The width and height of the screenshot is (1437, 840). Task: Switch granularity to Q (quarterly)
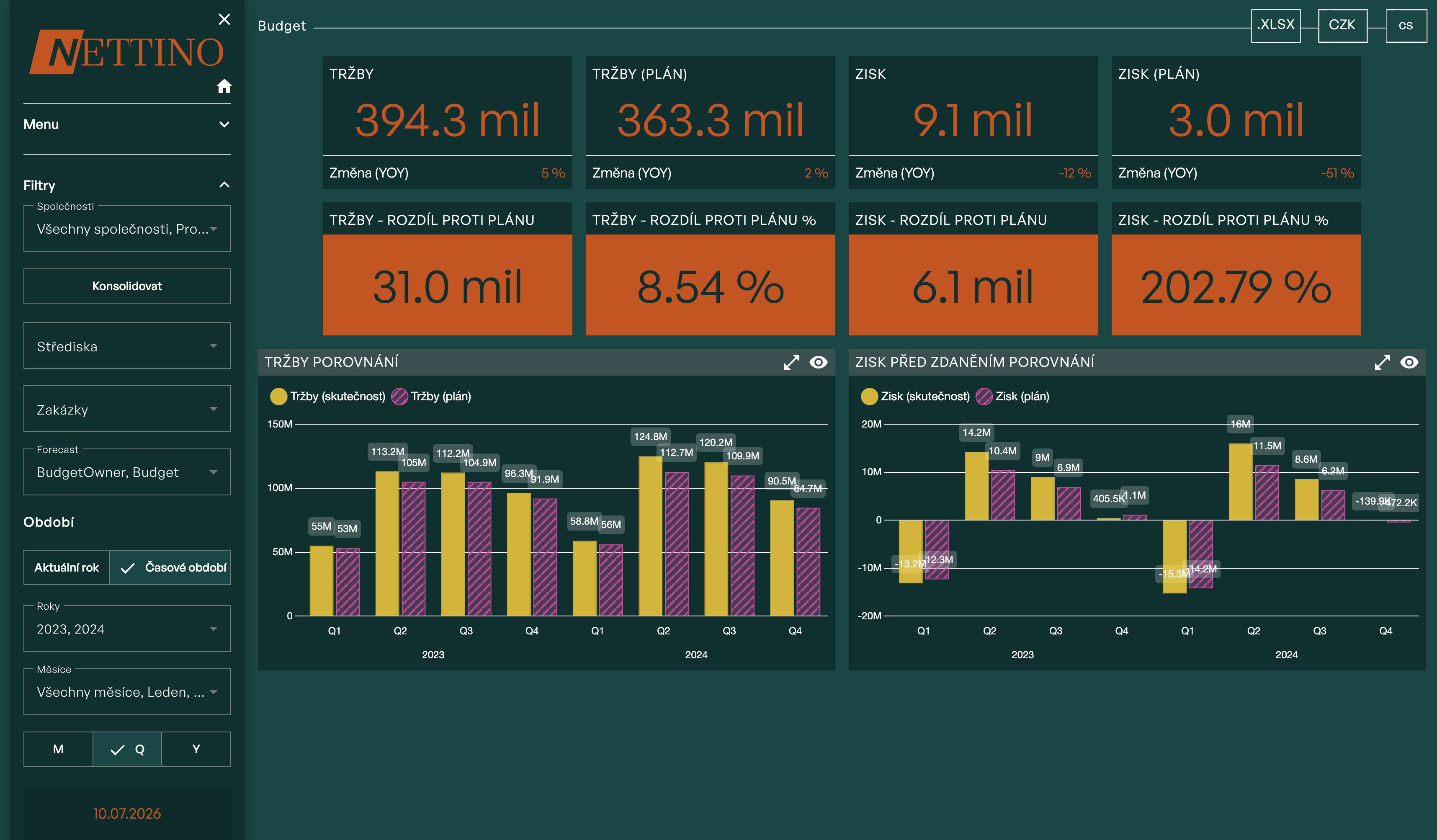pos(127,749)
